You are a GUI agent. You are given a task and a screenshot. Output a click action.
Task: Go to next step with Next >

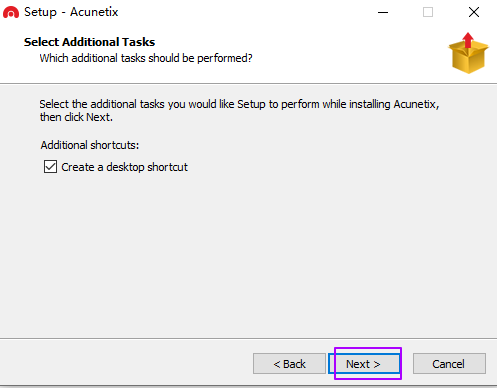point(364,364)
